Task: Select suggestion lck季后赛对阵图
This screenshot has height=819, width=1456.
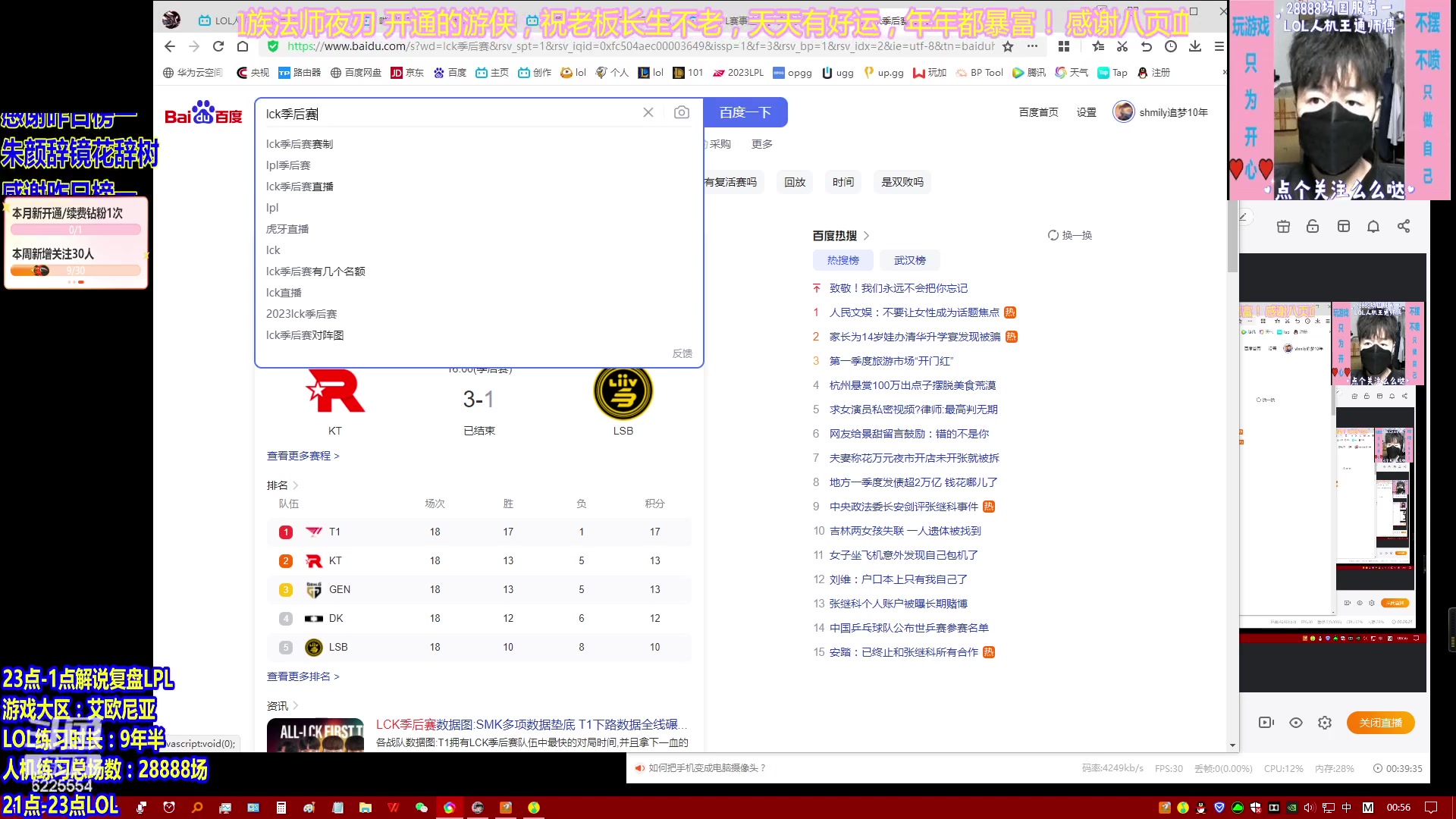Action: [305, 335]
